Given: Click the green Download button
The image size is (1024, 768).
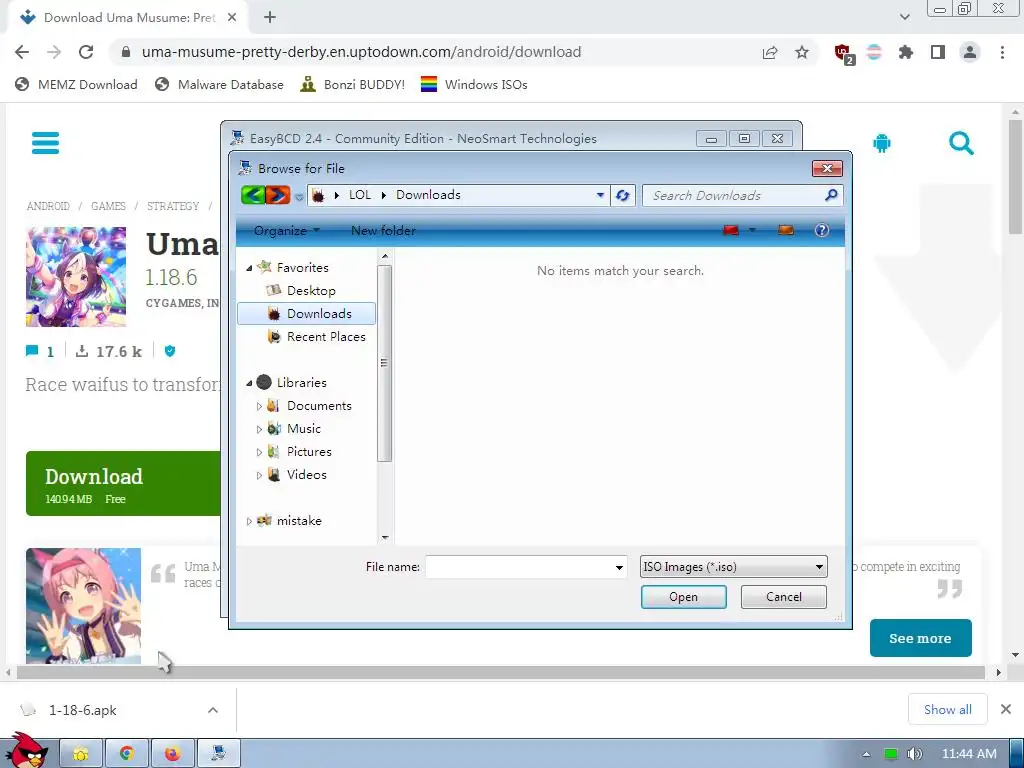Looking at the screenshot, I should click(123, 483).
